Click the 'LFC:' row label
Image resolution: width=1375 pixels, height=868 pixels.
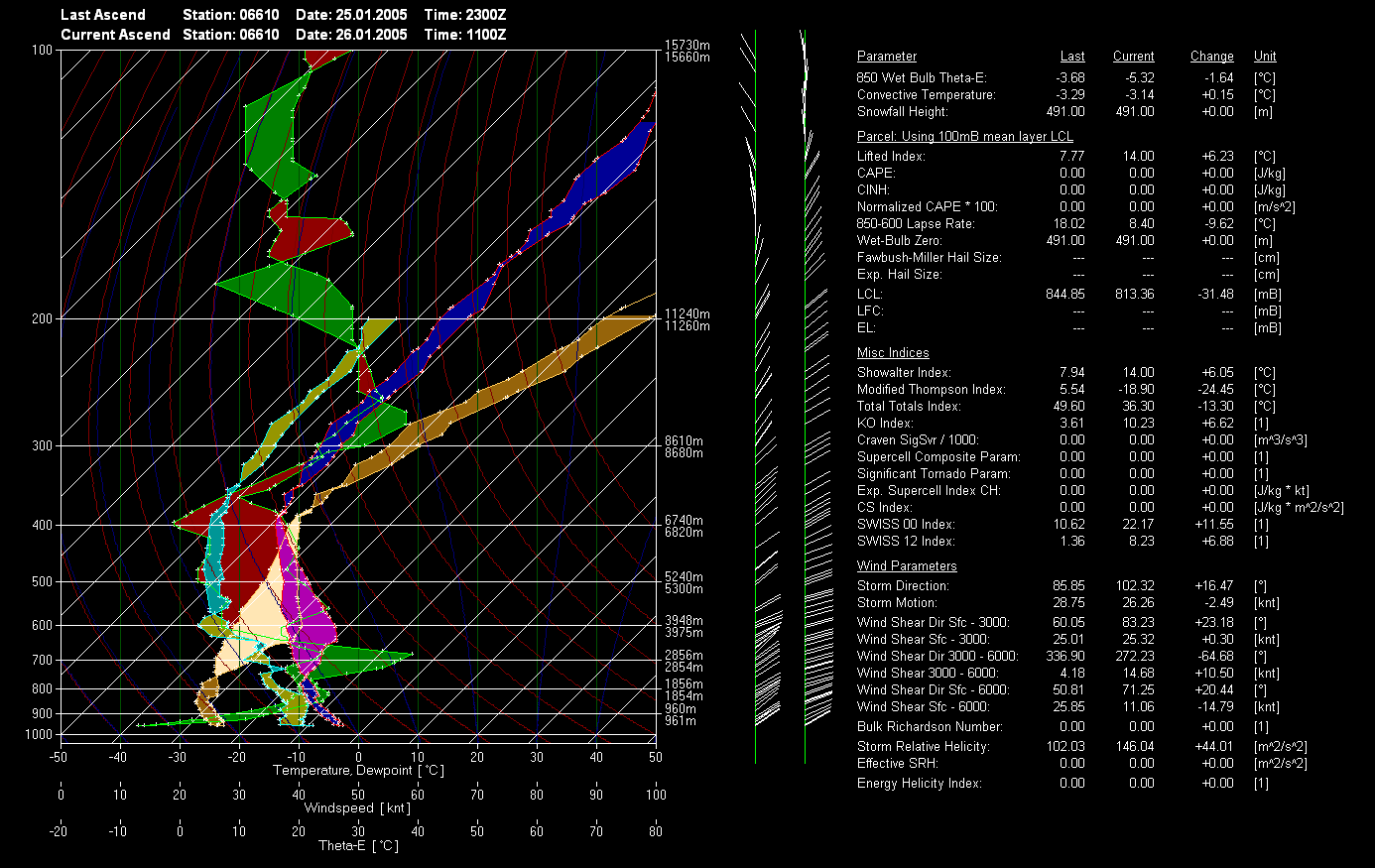[870, 310]
